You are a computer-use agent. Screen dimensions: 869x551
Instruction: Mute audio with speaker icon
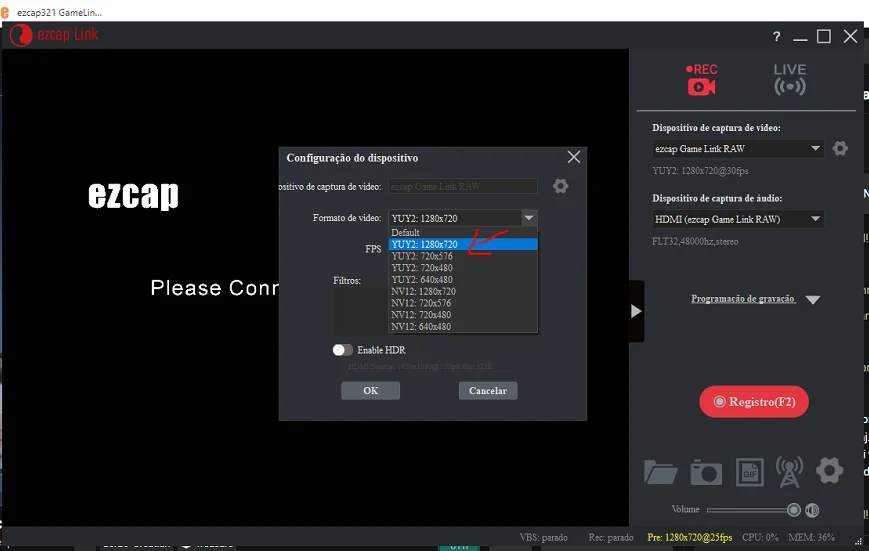pos(812,510)
